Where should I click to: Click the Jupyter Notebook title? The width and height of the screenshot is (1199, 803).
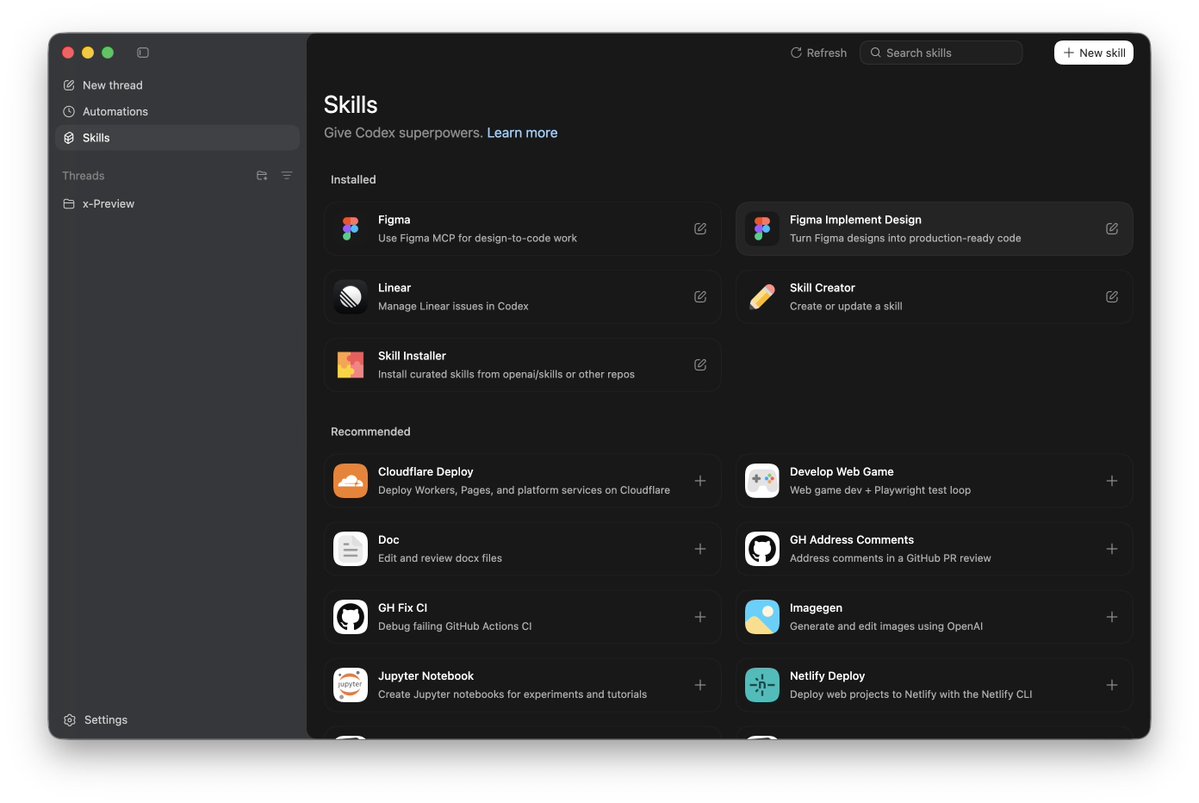(x=426, y=676)
